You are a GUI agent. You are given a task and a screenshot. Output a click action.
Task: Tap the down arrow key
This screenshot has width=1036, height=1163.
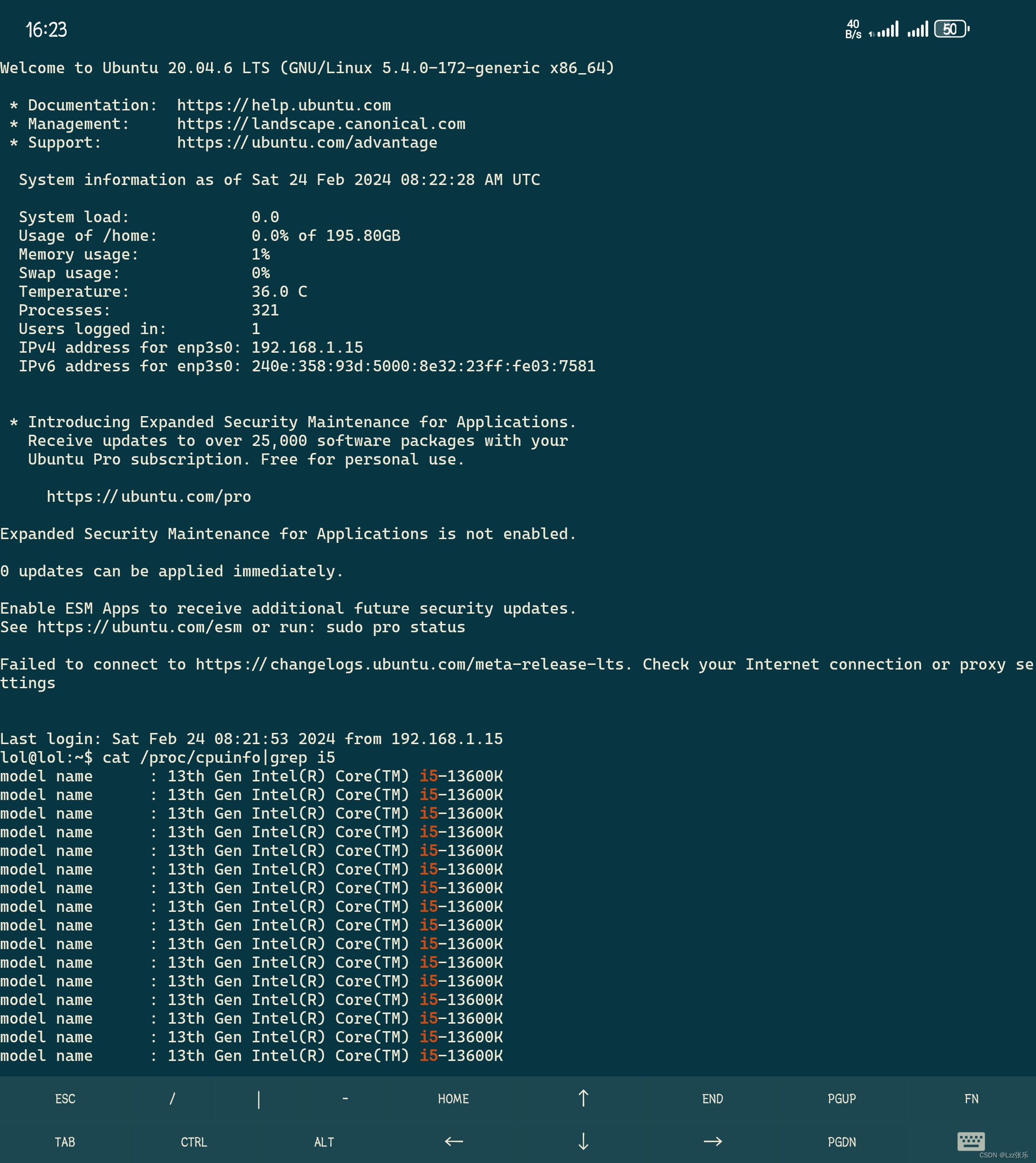pyautogui.click(x=583, y=1142)
